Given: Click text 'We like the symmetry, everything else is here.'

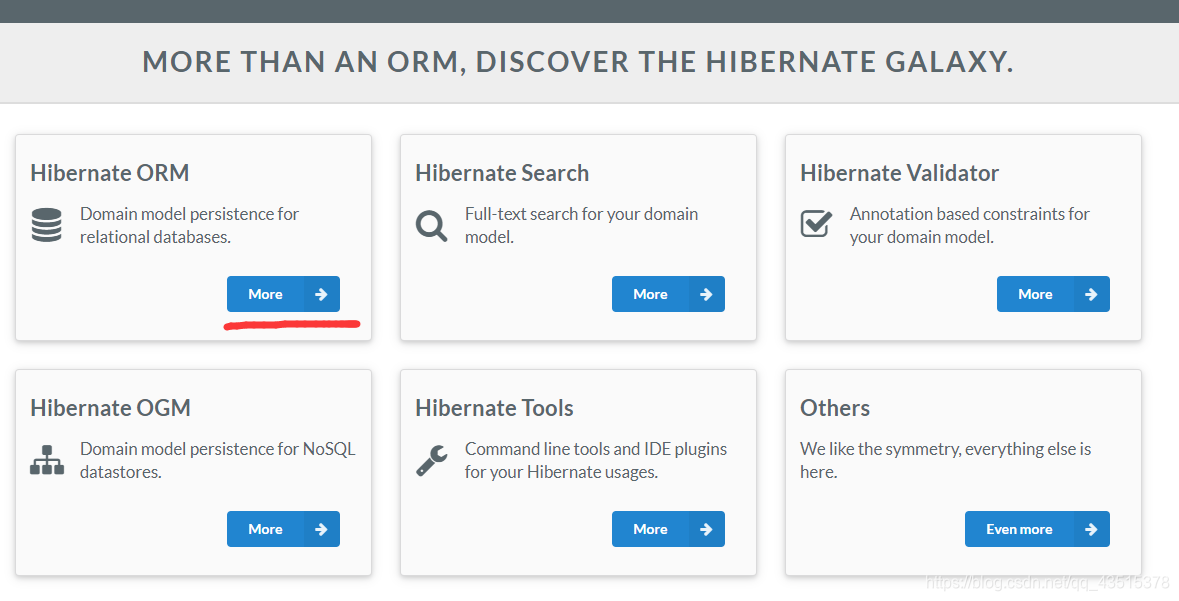Looking at the screenshot, I should pyautogui.click(x=945, y=460).
